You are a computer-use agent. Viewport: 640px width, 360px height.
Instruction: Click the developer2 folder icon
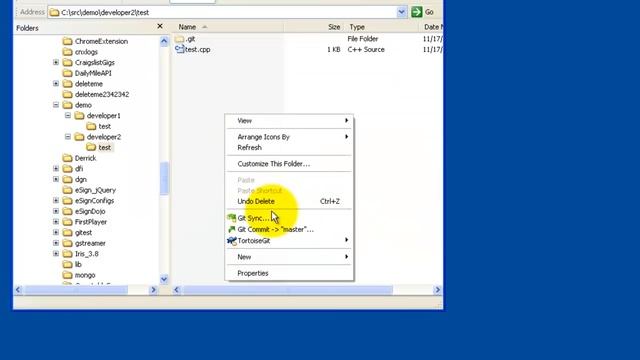pos(80,137)
